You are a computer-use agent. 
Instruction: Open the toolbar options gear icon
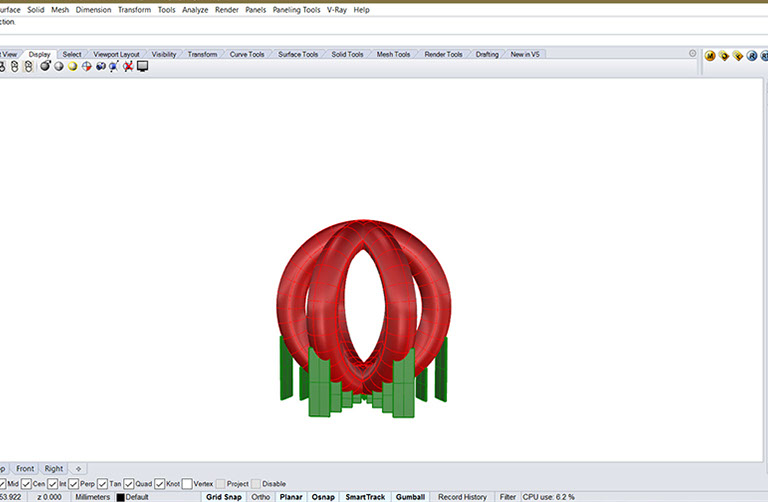(x=693, y=53)
